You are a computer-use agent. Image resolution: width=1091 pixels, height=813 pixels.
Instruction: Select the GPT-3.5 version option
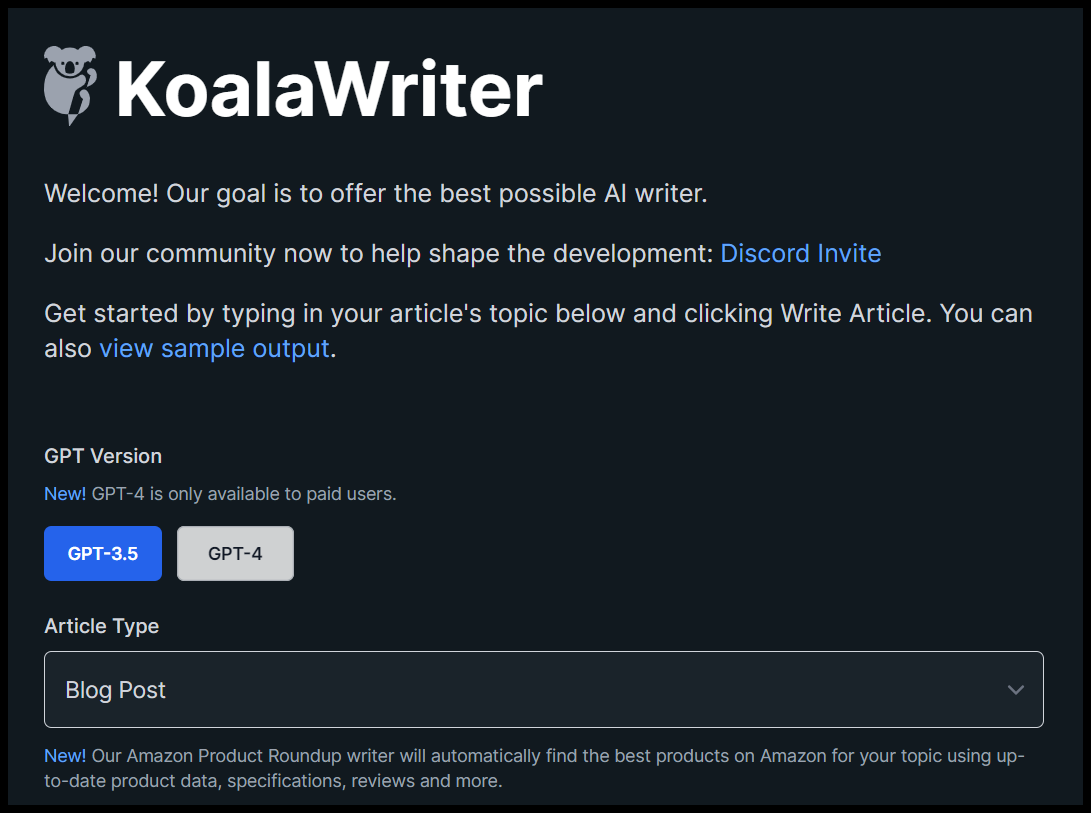pos(103,553)
